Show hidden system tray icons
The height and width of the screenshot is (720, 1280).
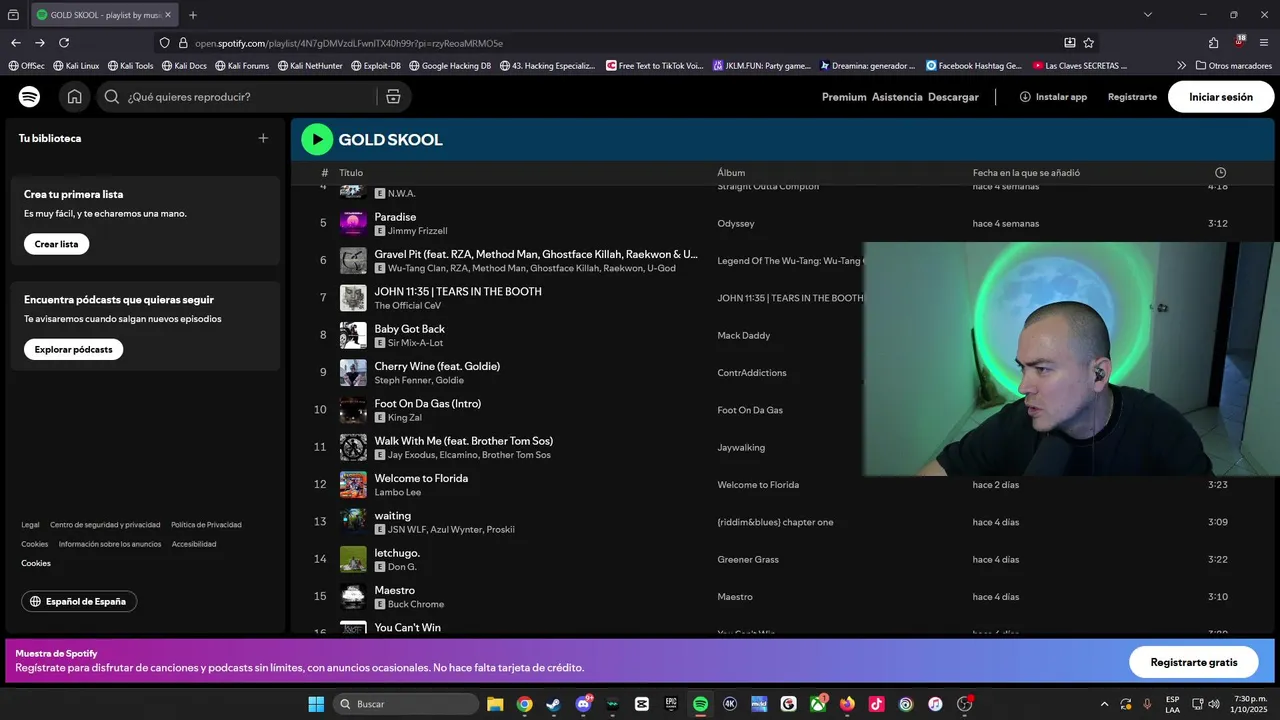[x=1104, y=704]
